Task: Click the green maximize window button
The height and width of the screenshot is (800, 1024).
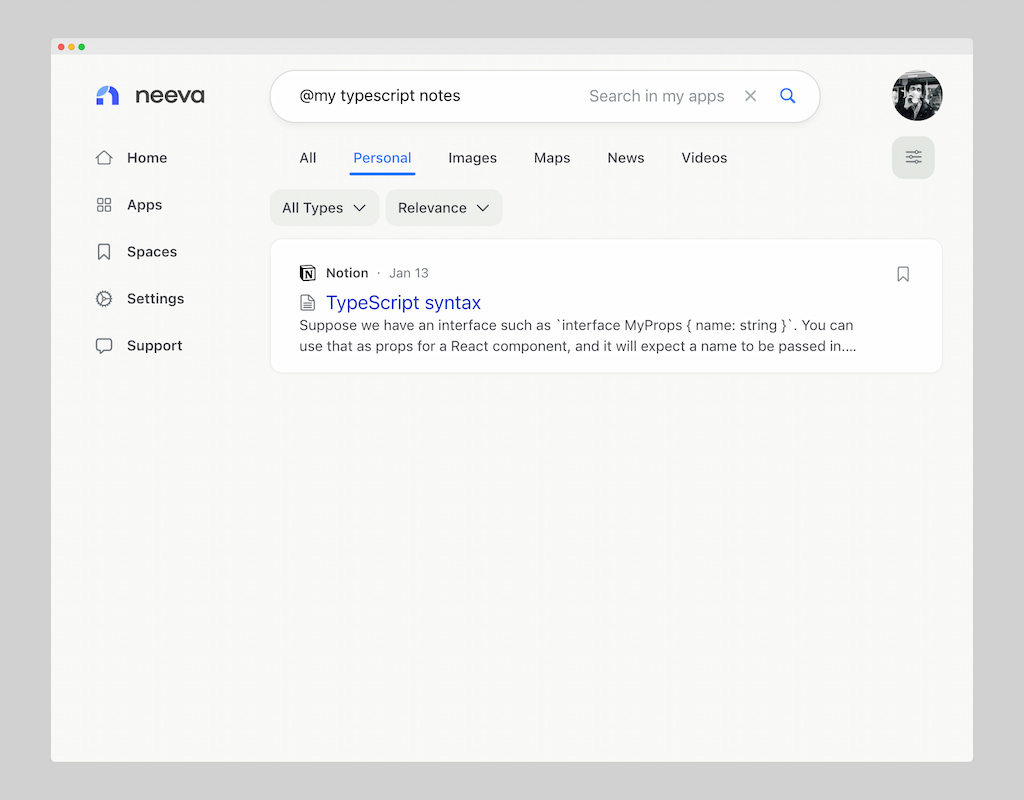Action: (82, 47)
